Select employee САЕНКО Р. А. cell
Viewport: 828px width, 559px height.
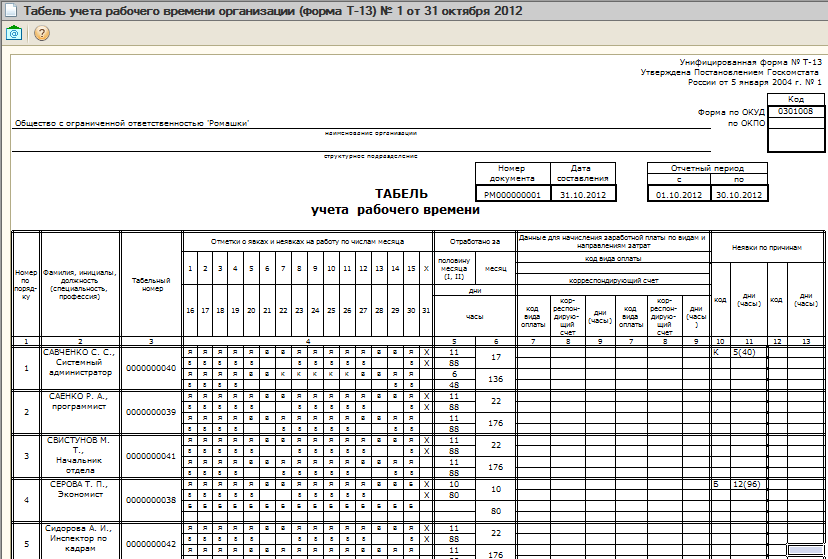click(x=80, y=412)
